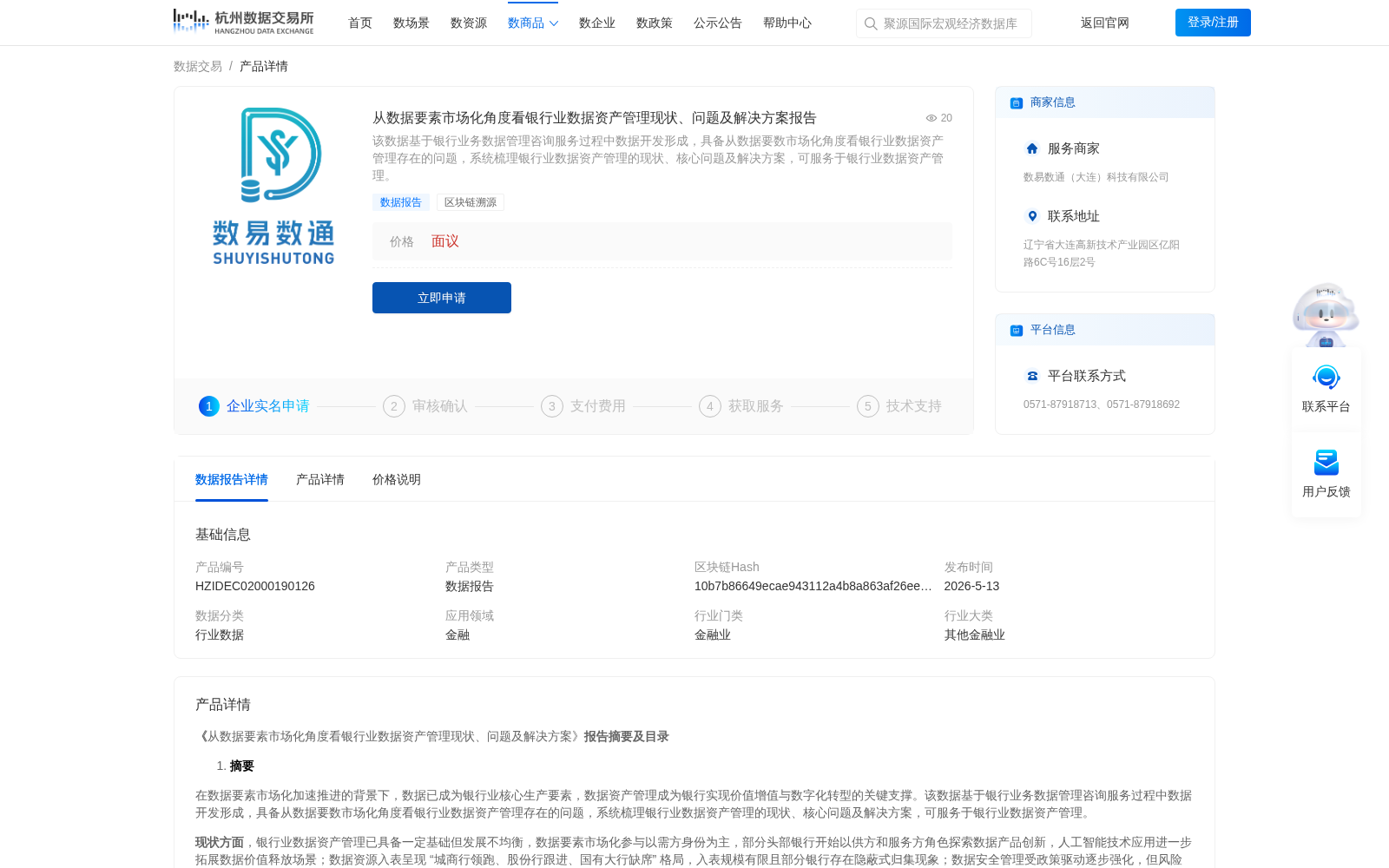Click the 平台联系方式 phone icon
Image resolution: width=1389 pixels, height=868 pixels.
pyautogui.click(x=1032, y=376)
